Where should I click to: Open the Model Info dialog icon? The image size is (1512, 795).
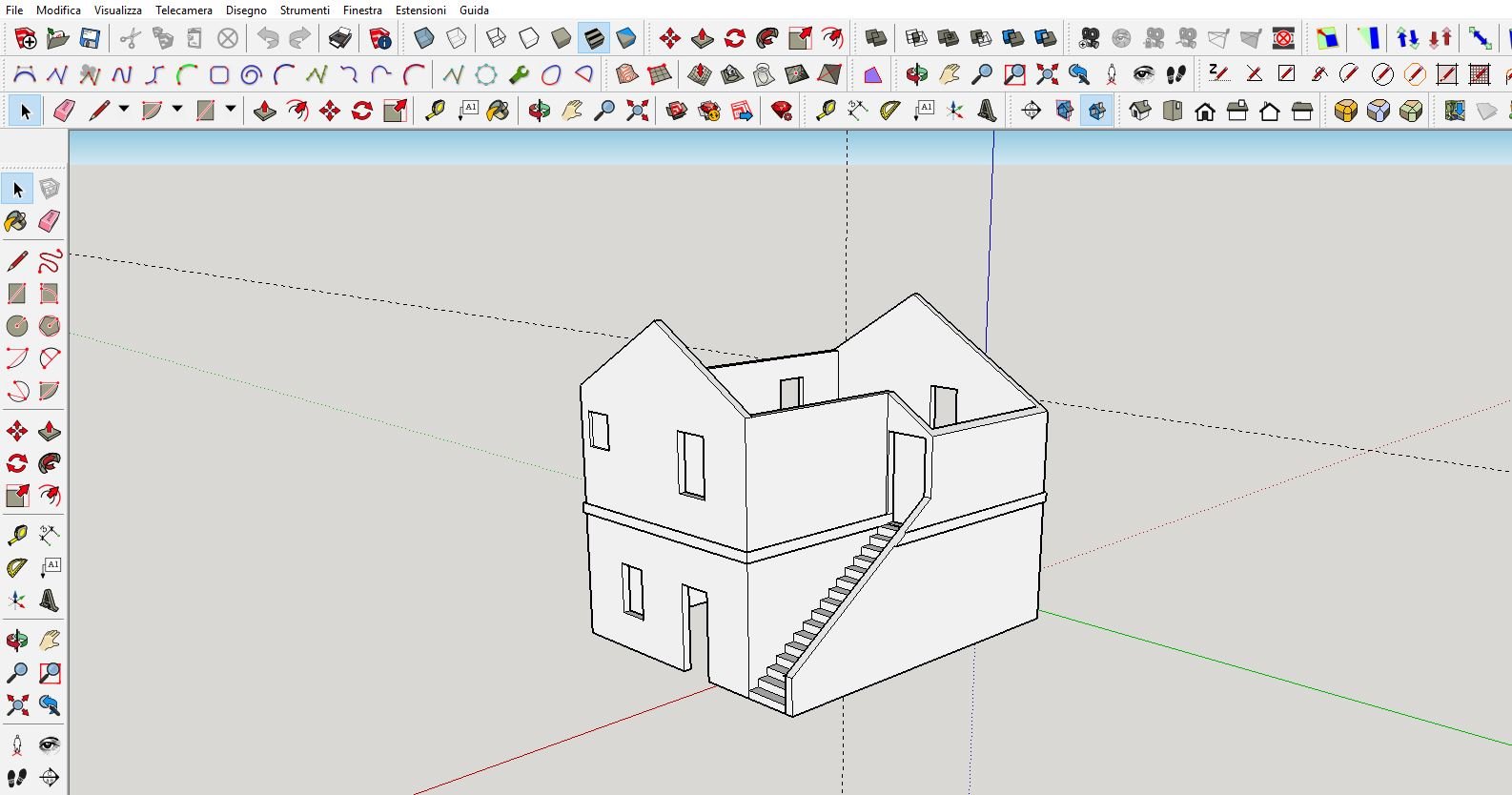point(380,38)
